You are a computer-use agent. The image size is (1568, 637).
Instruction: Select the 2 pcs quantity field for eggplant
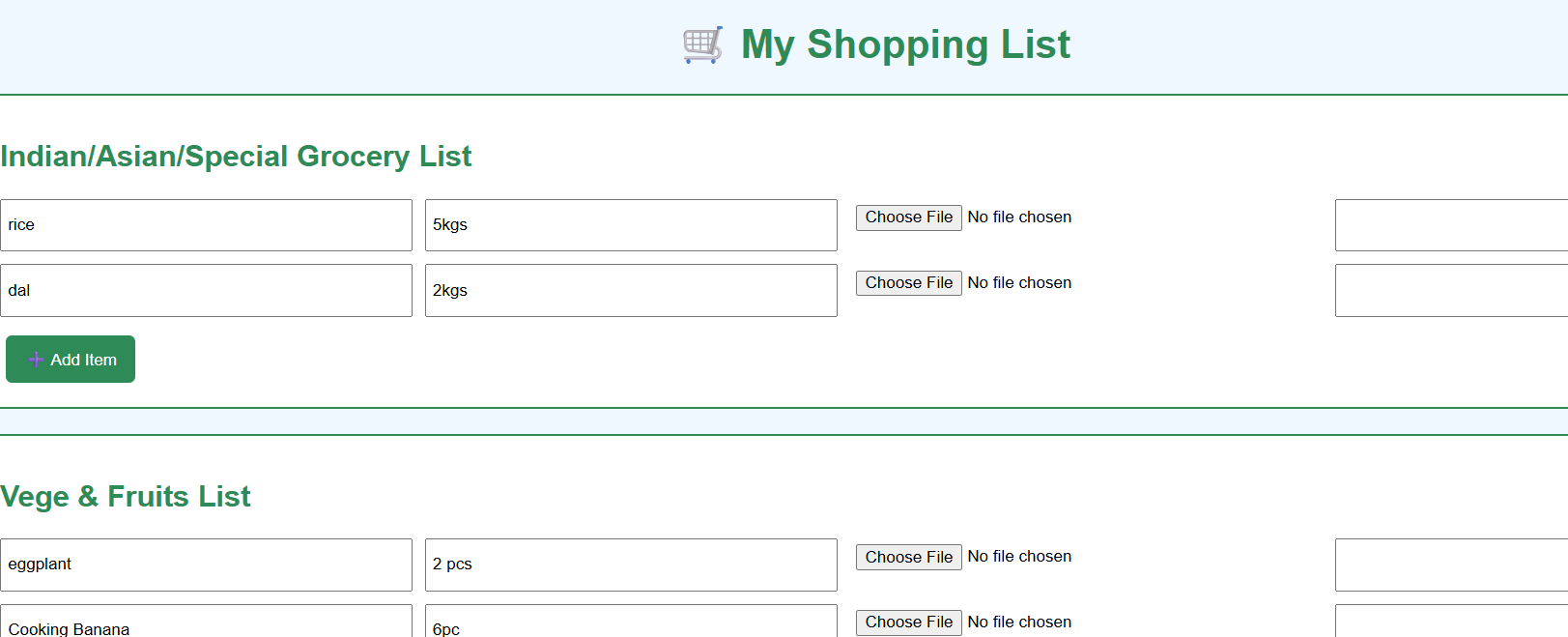point(631,565)
